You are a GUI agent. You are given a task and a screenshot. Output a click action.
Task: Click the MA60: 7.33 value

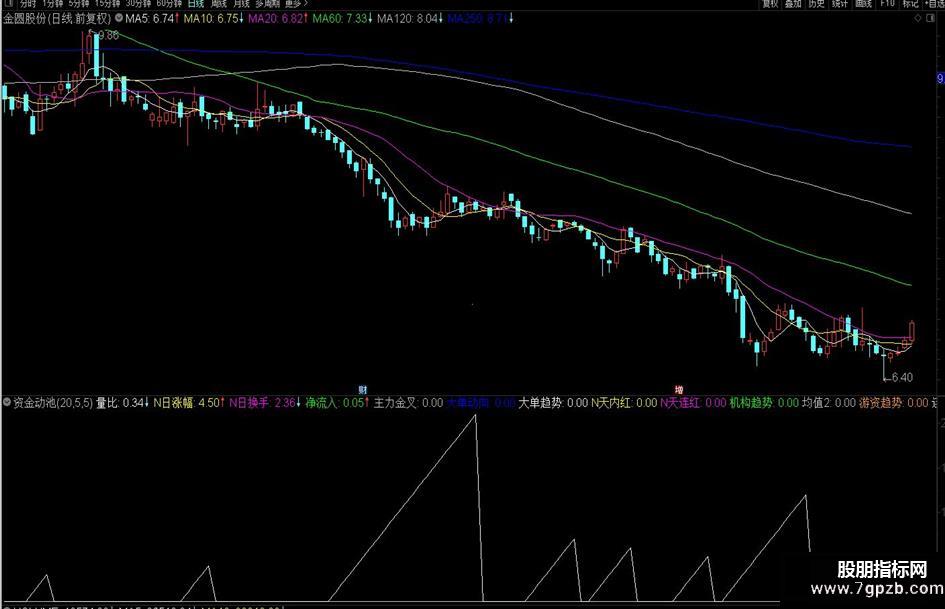342,19
